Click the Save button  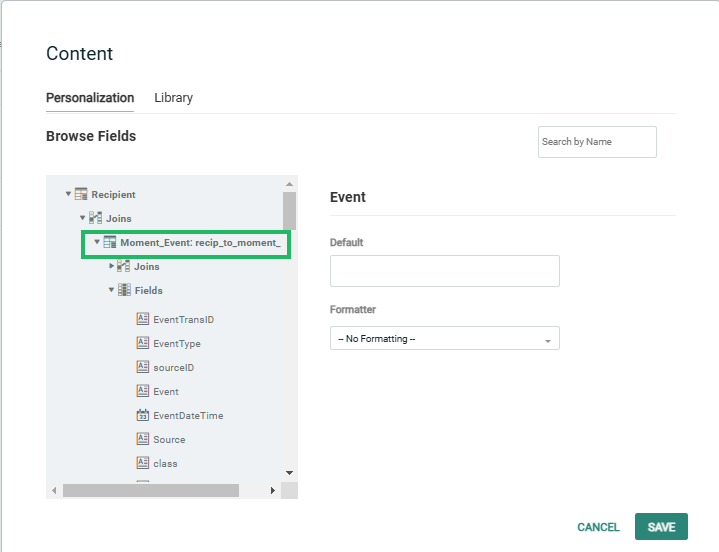pos(661,527)
